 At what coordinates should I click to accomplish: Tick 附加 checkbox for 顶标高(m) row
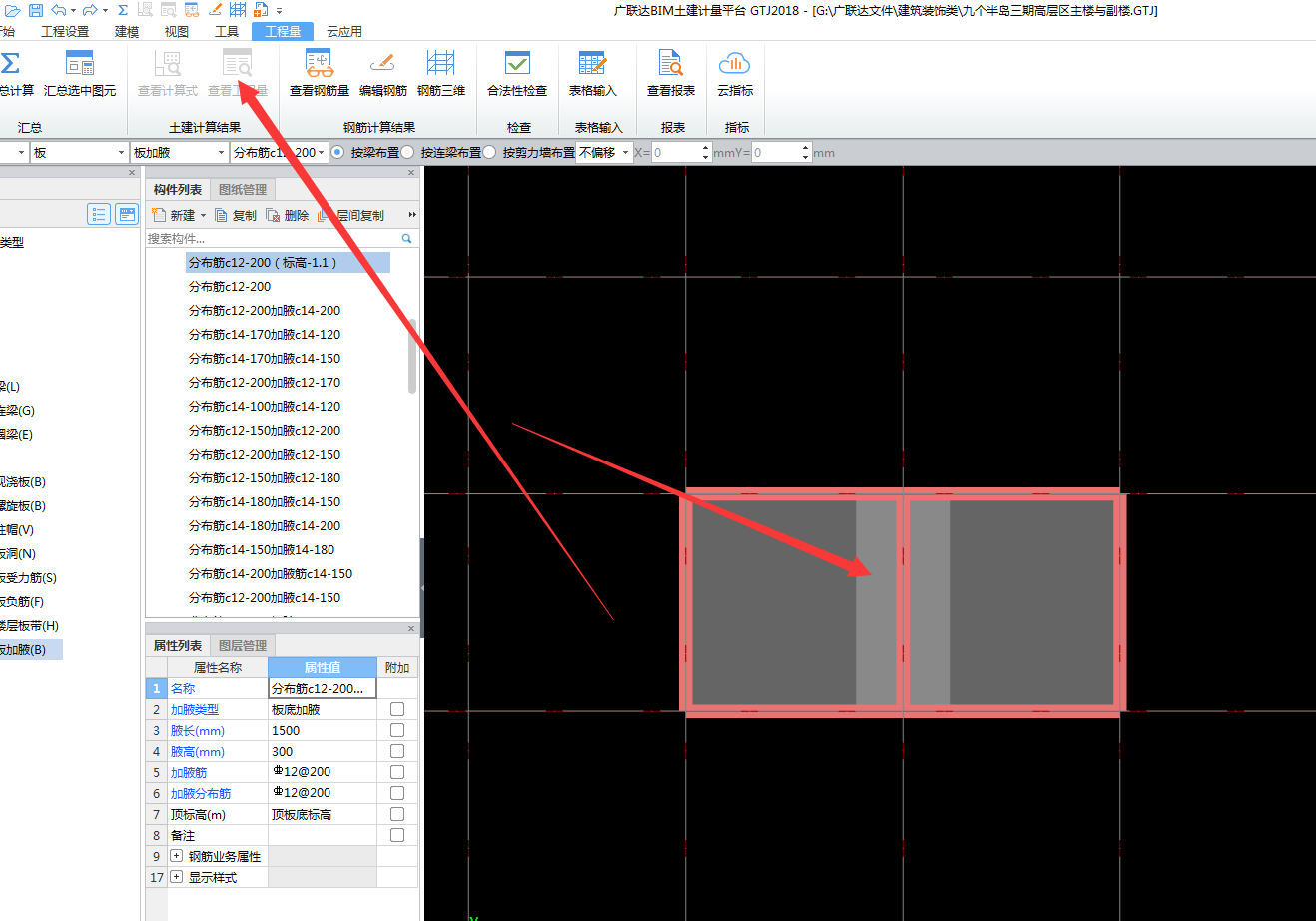[397, 814]
